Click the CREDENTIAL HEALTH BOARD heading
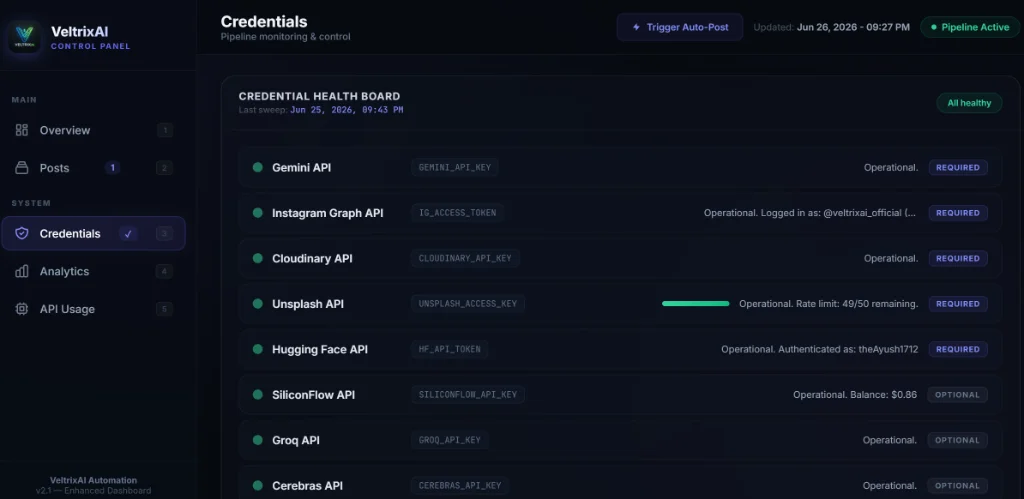Image resolution: width=1024 pixels, height=499 pixels. pos(319,96)
